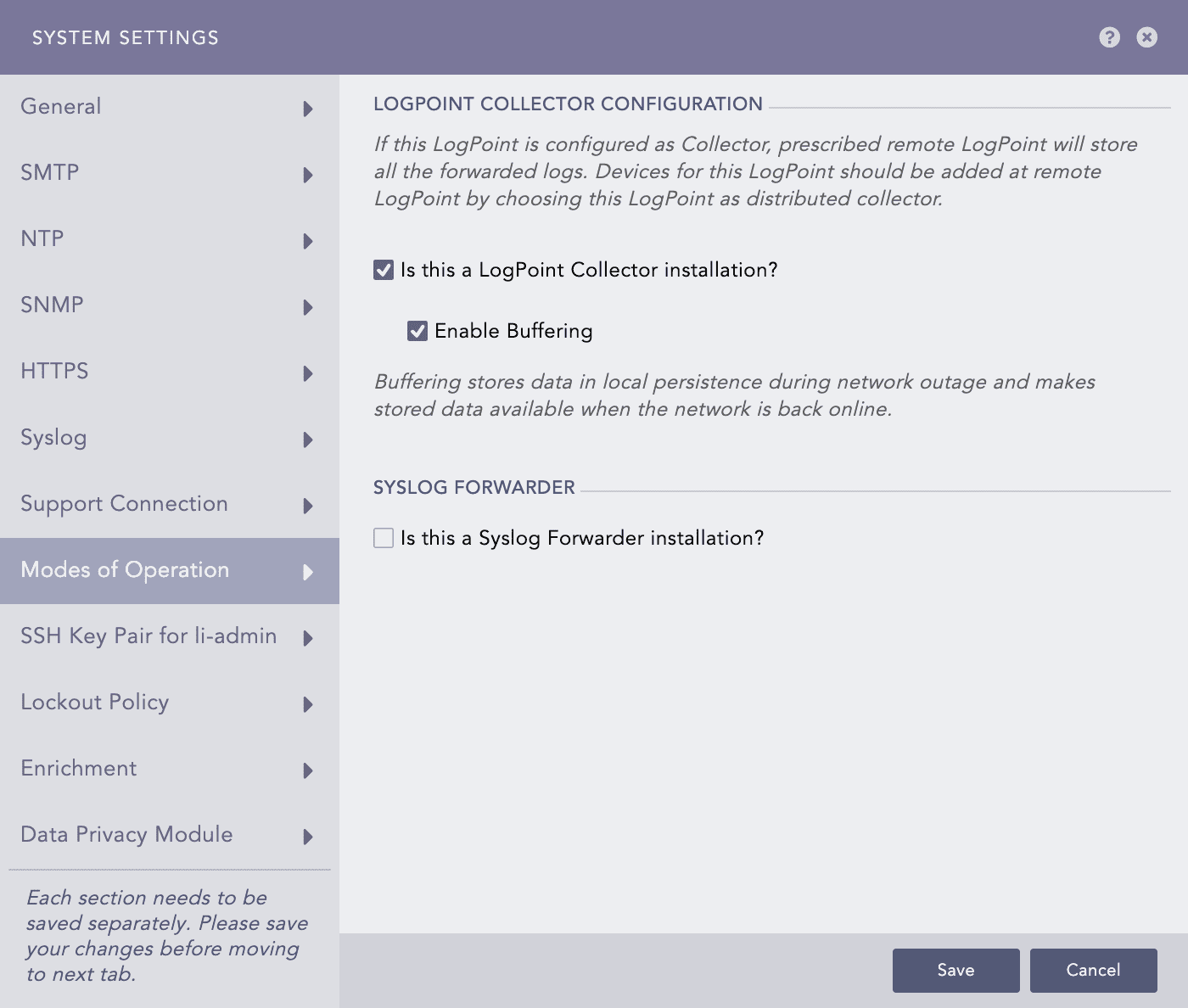Switch to the Data Privacy Module tab
Viewport: 1188px width, 1008px height.
pos(126,835)
